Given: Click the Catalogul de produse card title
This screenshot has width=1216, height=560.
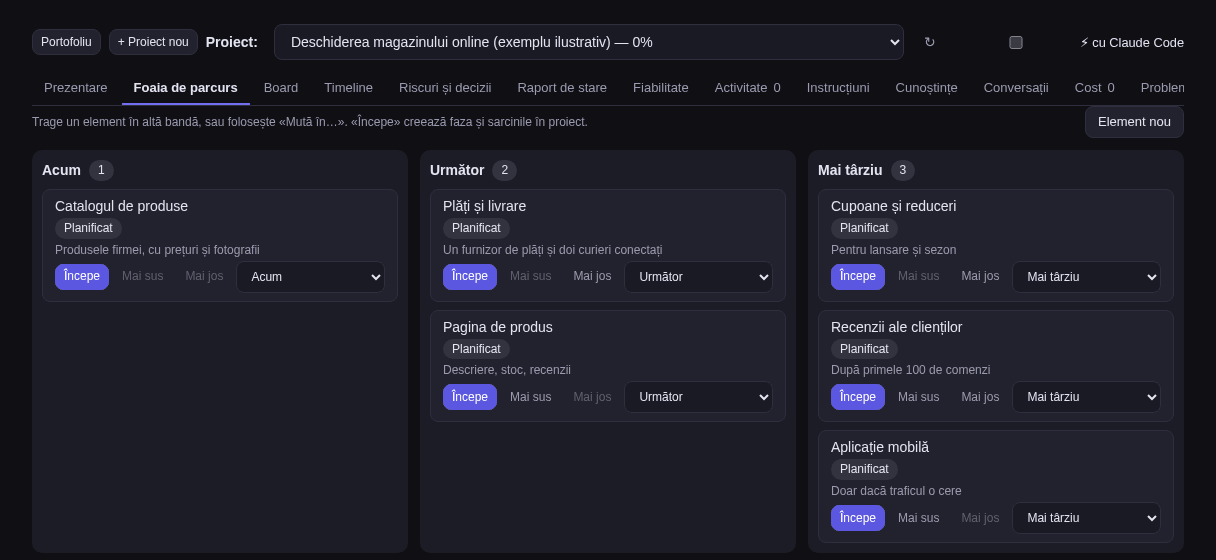Looking at the screenshot, I should pos(121,206).
